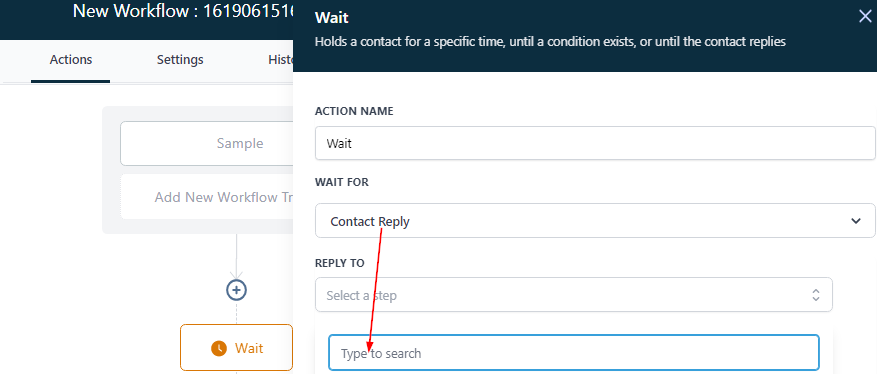The image size is (877, 374).
Task: Open the Wait For dropdown showing Contact Reply
Action: click(595, 221)
